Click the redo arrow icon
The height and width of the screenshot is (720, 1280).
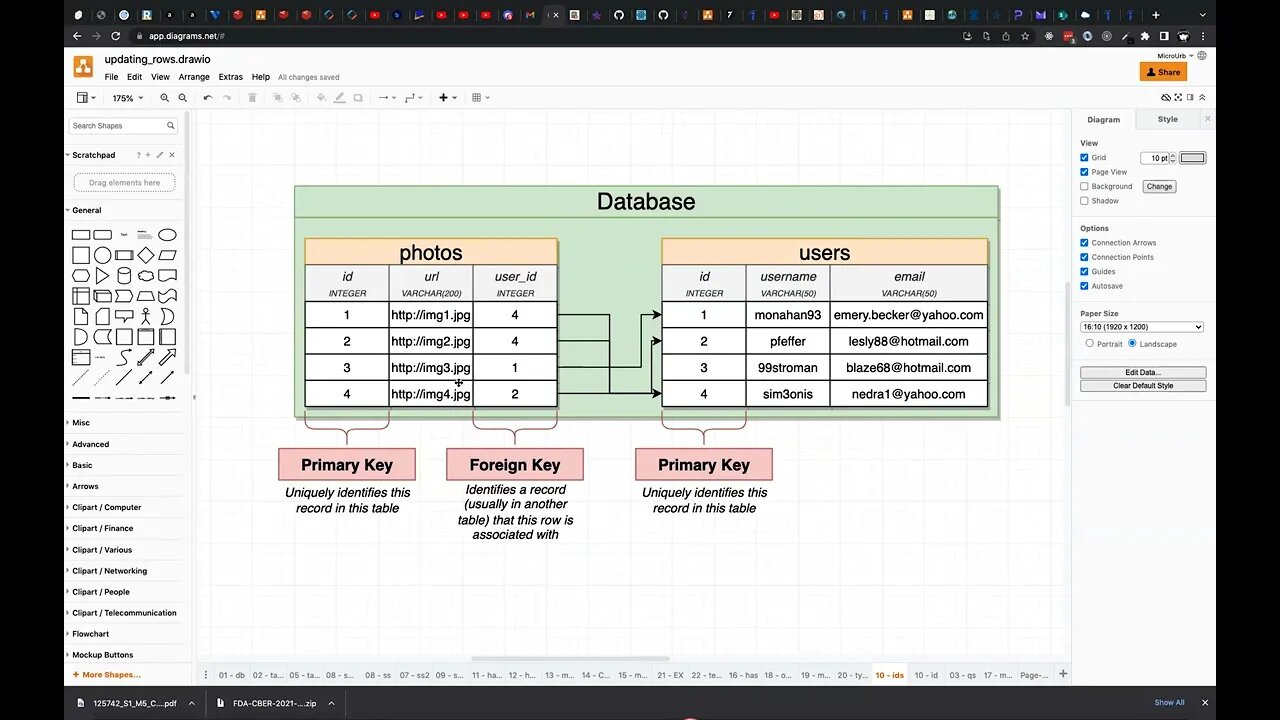pos(226,98)
